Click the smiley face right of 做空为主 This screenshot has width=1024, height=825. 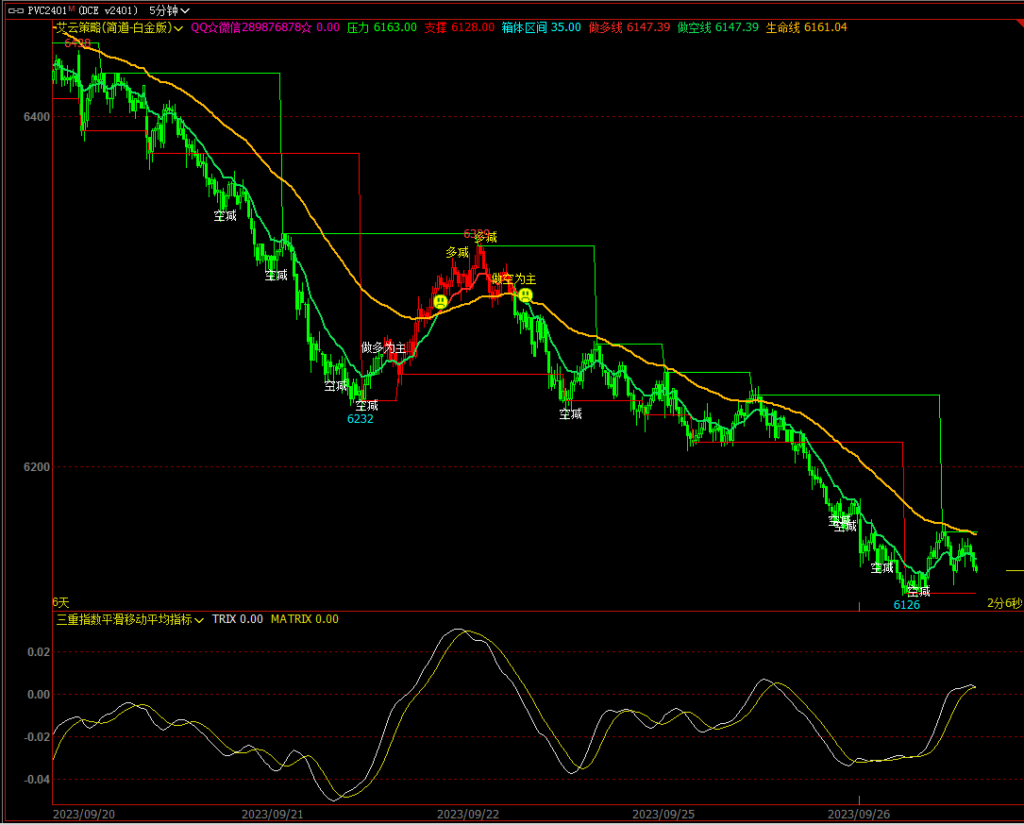click(x=525, y=295)
